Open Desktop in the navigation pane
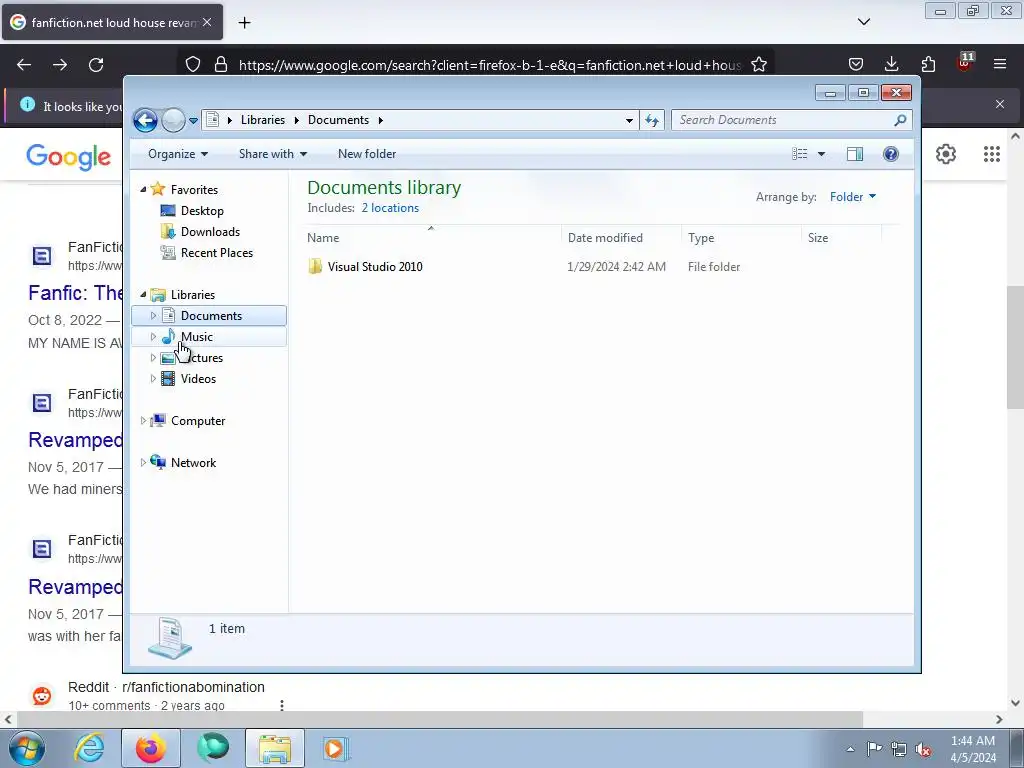 pyautogui.click(x=202, y=211)
